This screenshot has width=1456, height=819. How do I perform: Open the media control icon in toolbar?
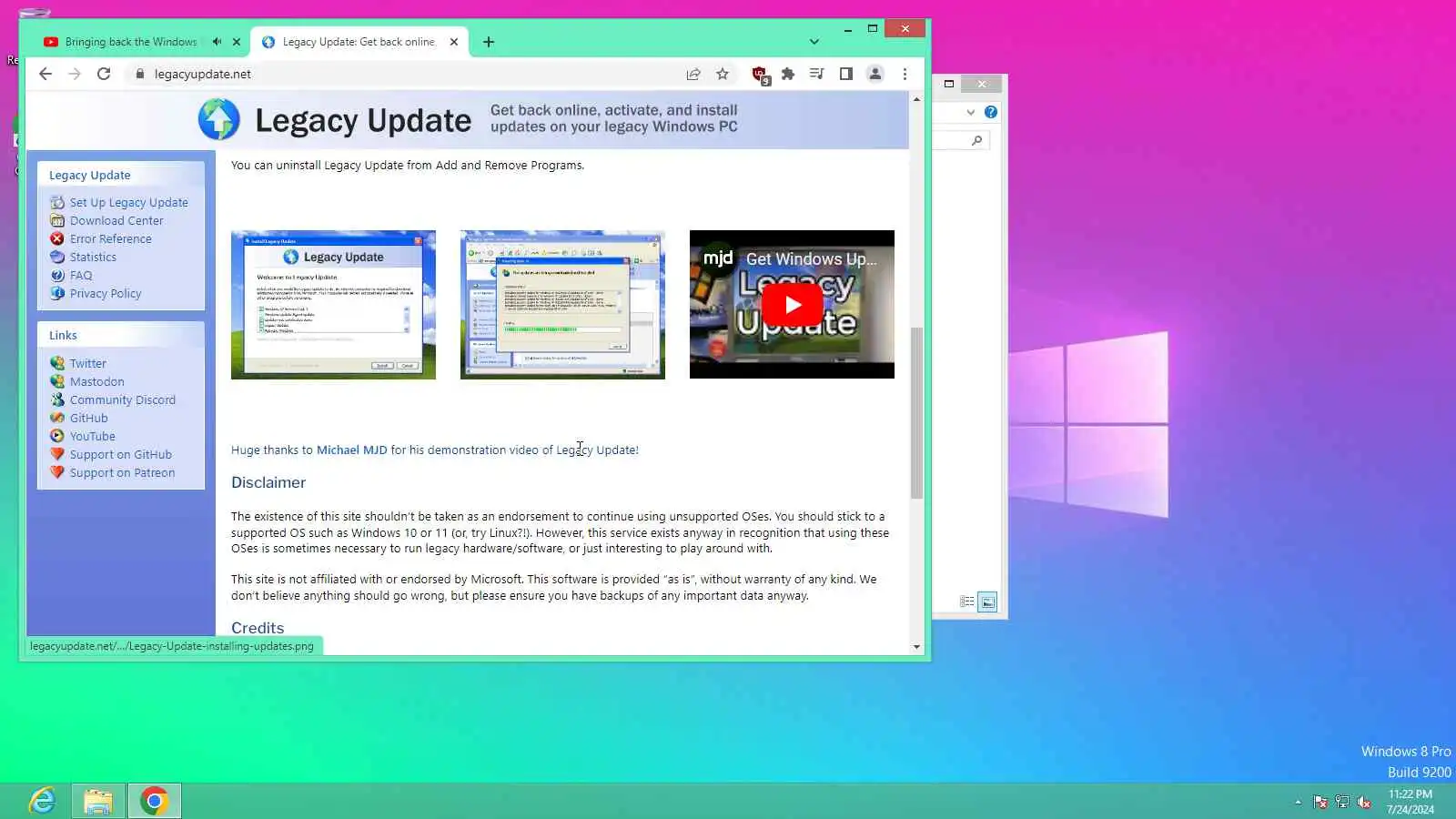click(816, 74)
